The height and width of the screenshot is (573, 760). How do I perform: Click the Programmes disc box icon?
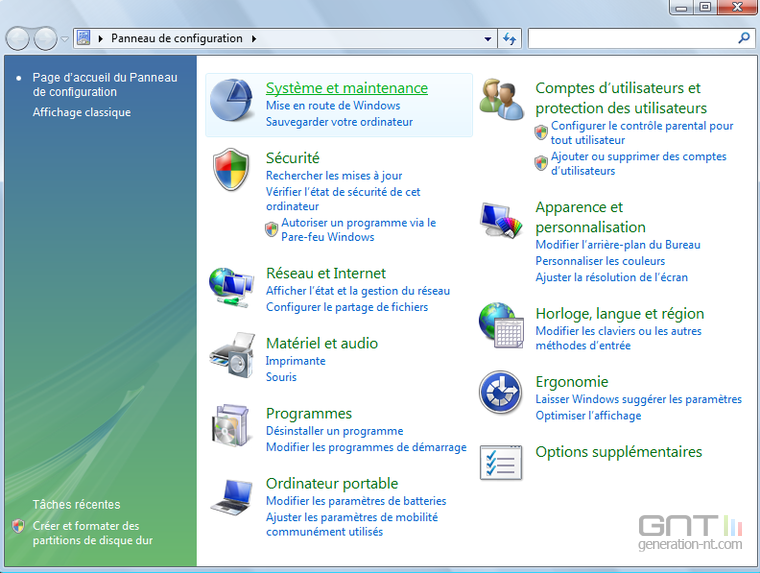(x=231, y=425)
